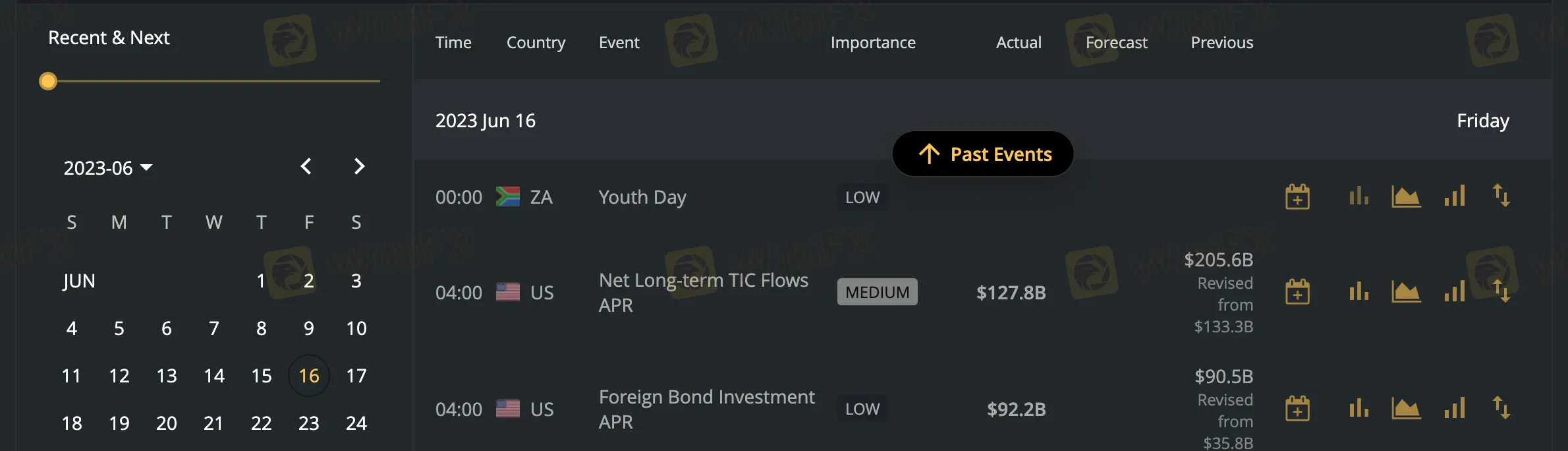Screen dimensions: 1568x451
Task: Click the US flag beside Foreign Bond Investment
Action: (x=508, y=408)
